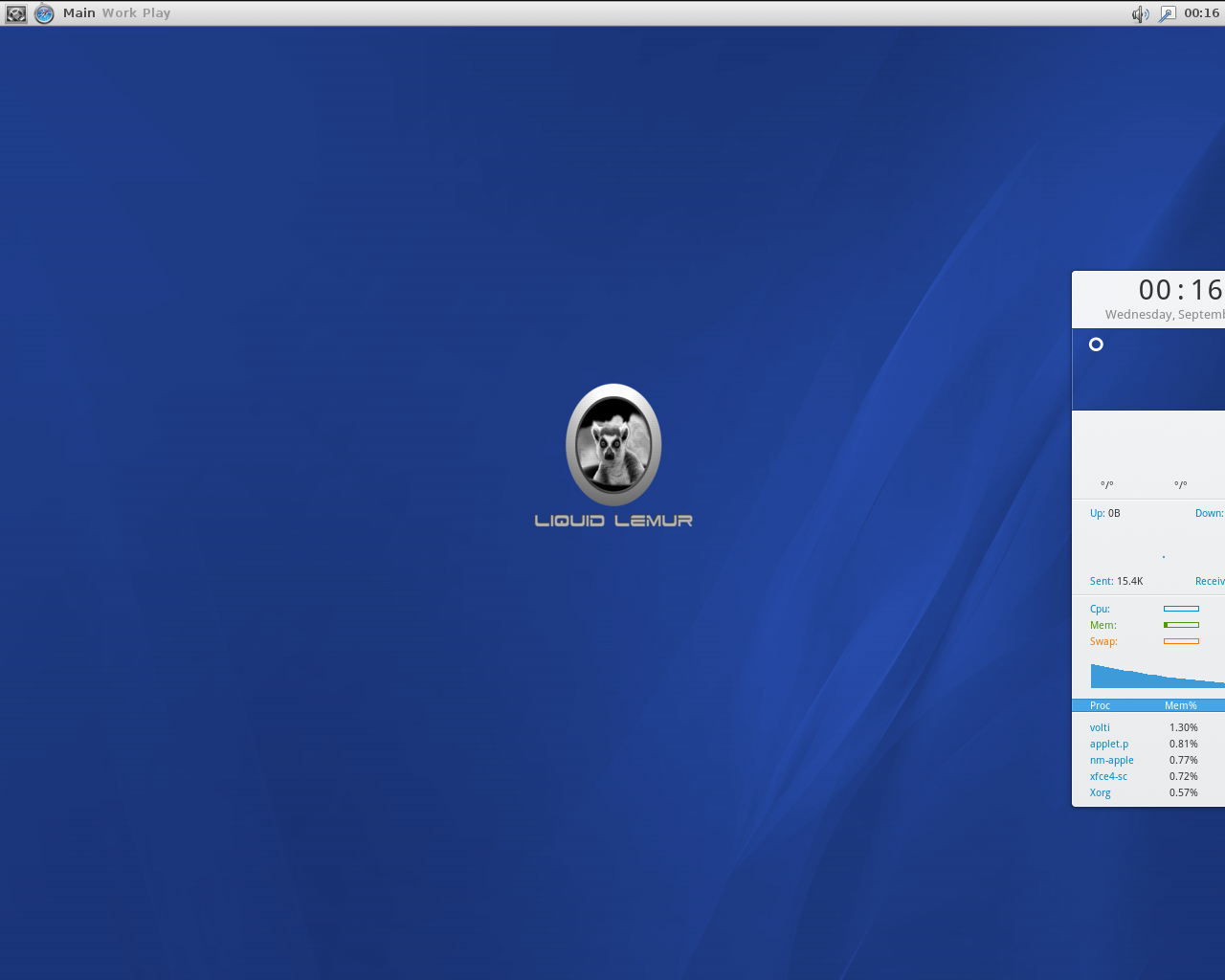
Task: Click the white circle weather icon
Action: [x=1097, y=345]
